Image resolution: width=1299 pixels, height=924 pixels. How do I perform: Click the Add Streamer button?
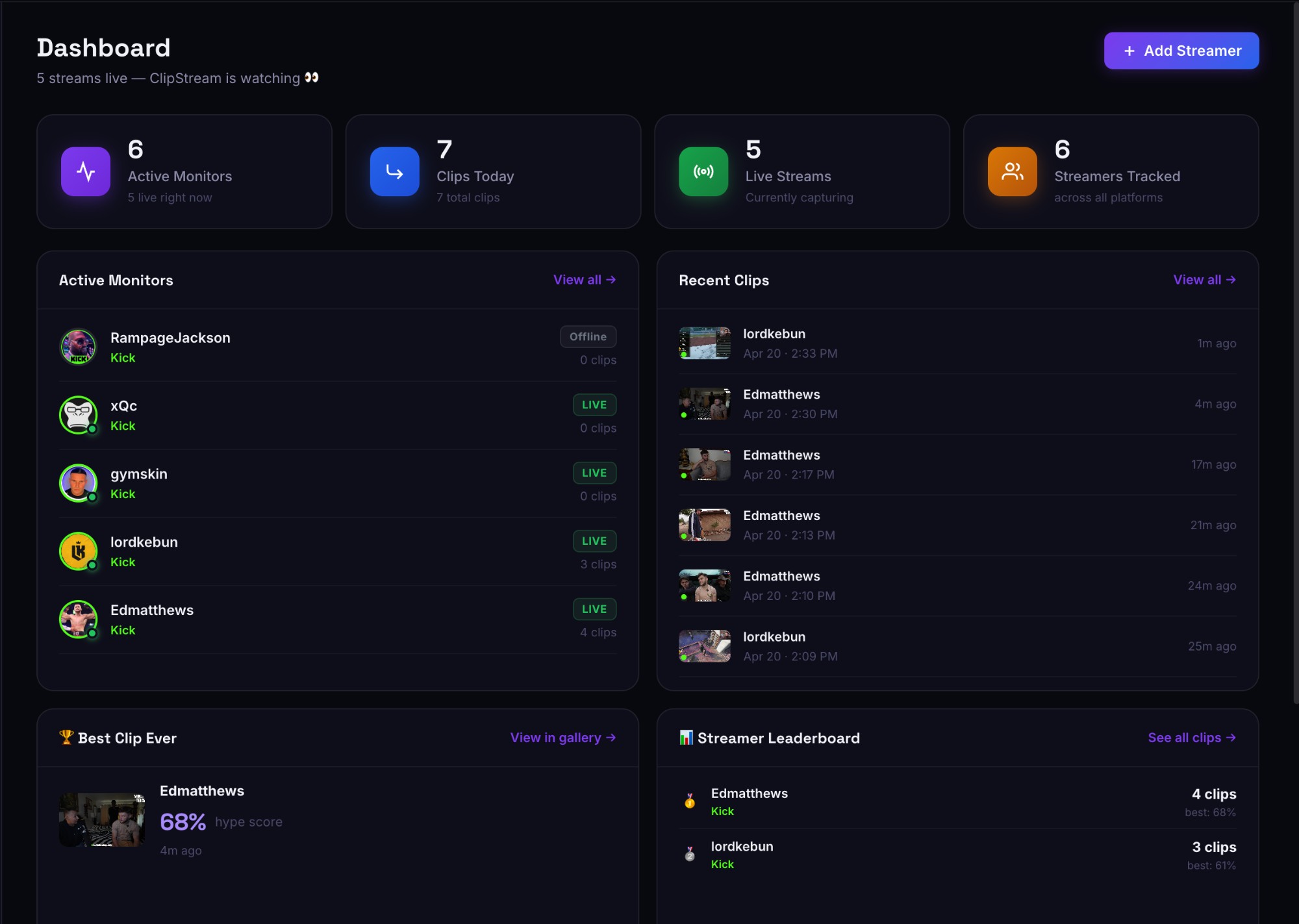click(1181, 50)
